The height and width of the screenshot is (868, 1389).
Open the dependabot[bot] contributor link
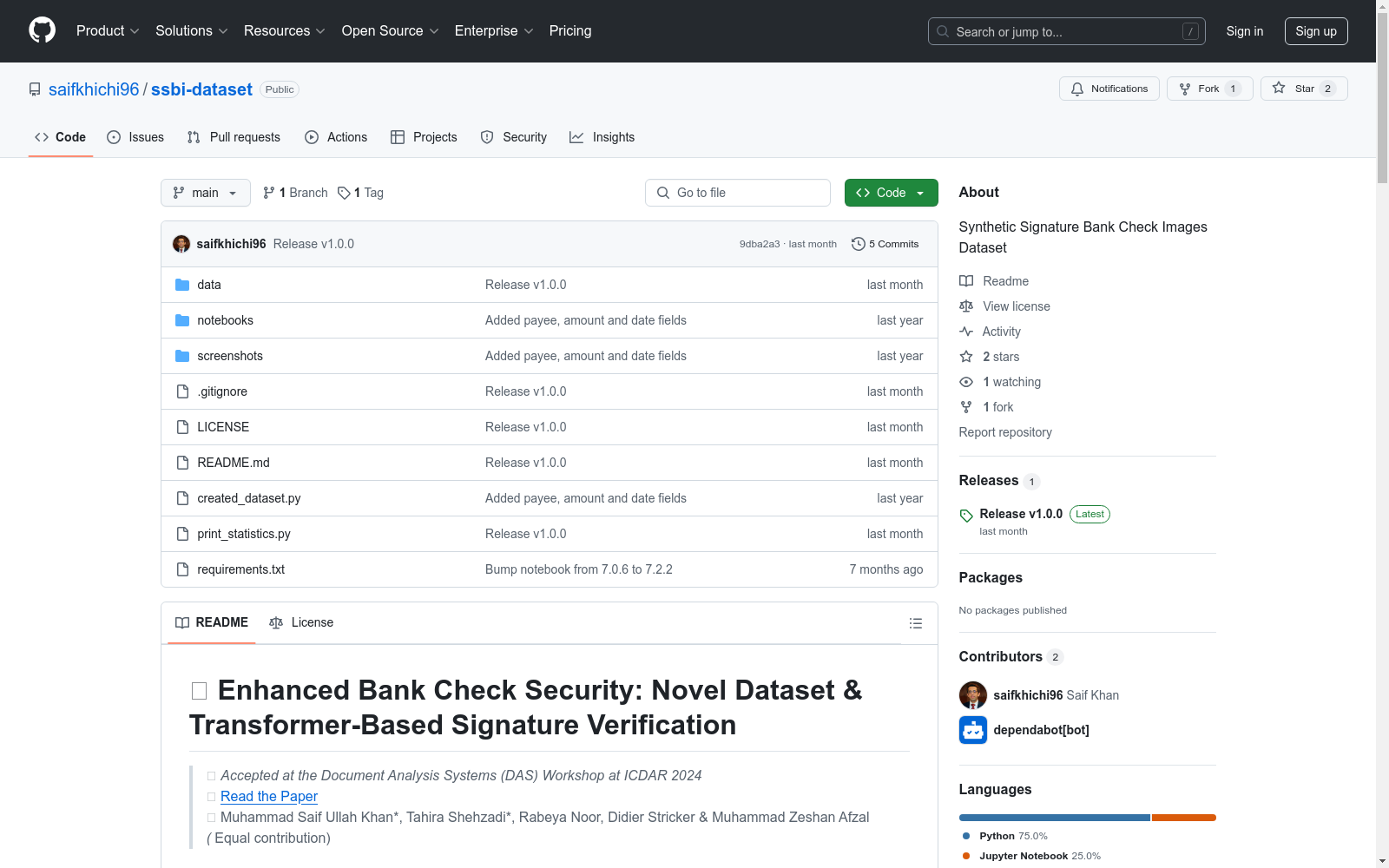point(1041,730)
